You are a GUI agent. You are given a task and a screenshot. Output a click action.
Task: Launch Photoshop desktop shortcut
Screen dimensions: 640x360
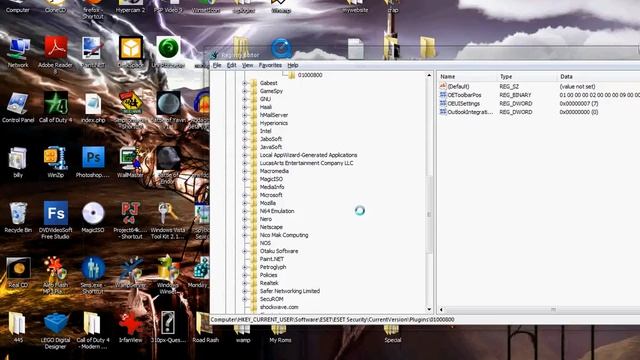click(x=93, y=158)
